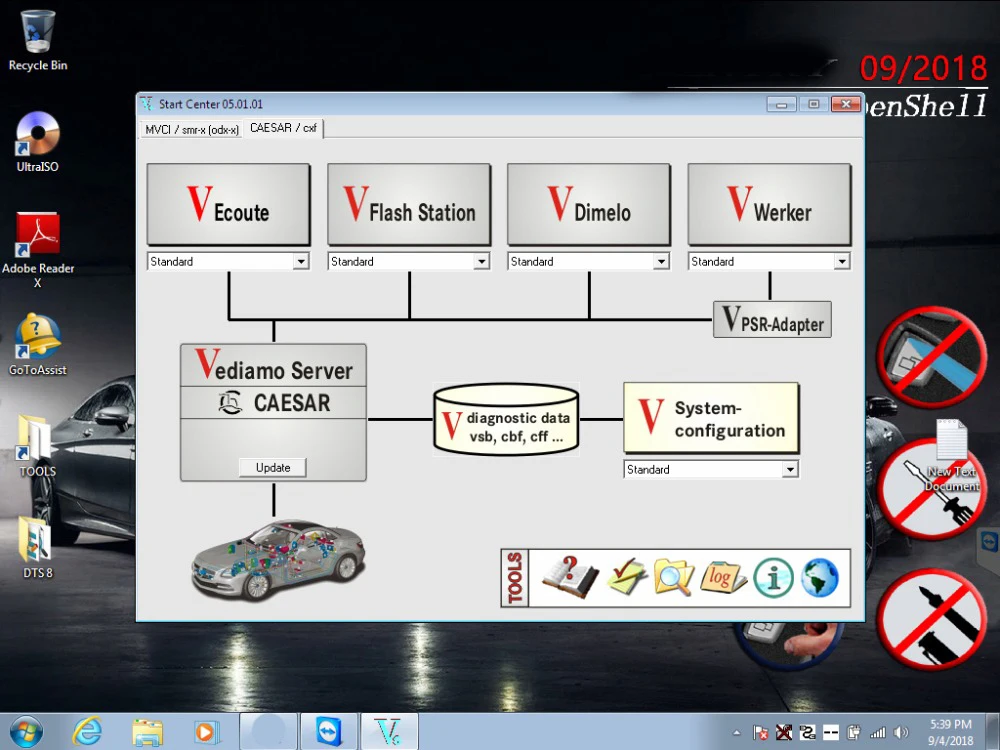The image size is (1000, 750).
Task: Select the CAESAR / cxf tab
Action: 283,128
